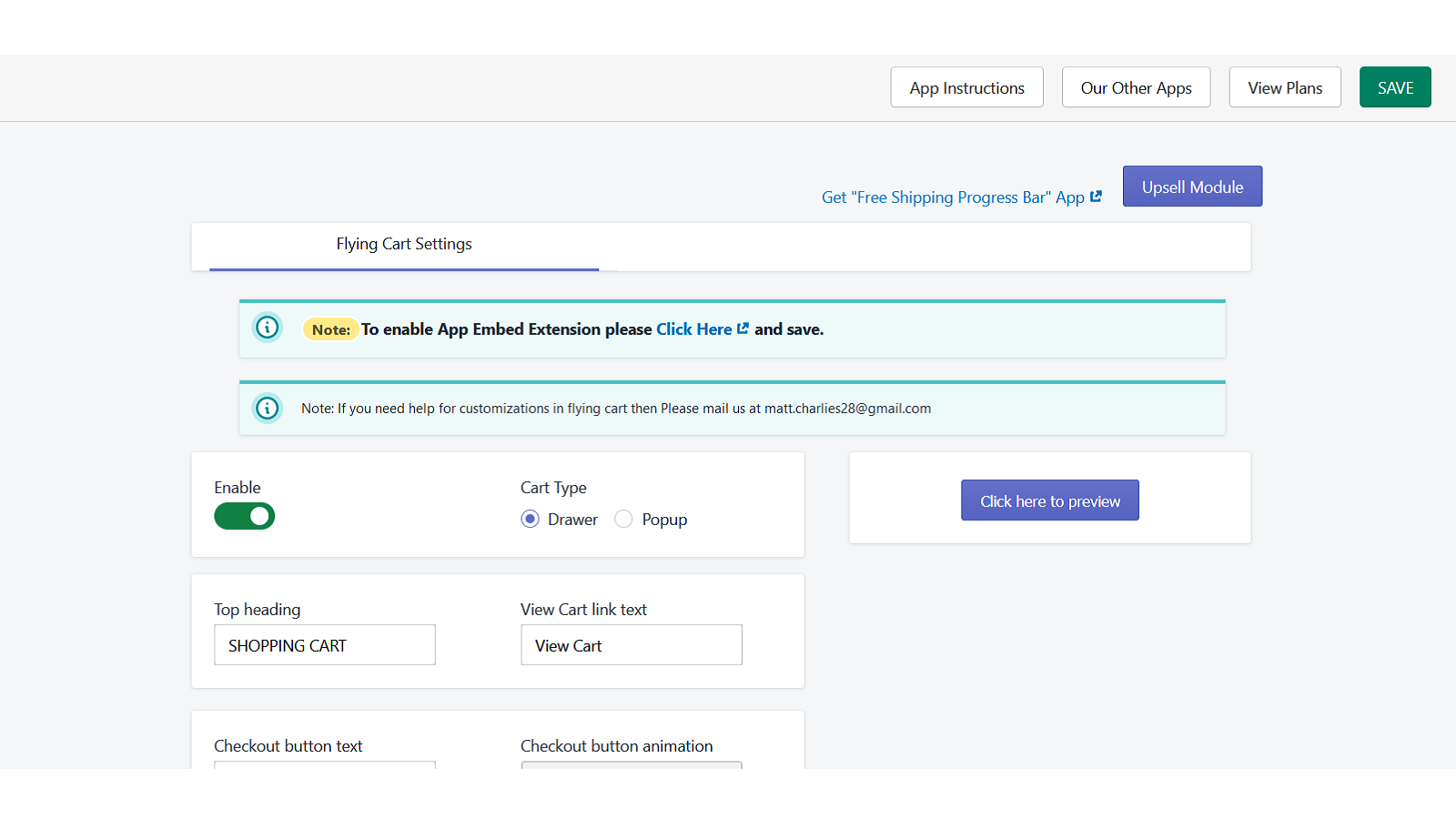Click the View Cart link text field

pyautogui.click(x=632, y=645)
